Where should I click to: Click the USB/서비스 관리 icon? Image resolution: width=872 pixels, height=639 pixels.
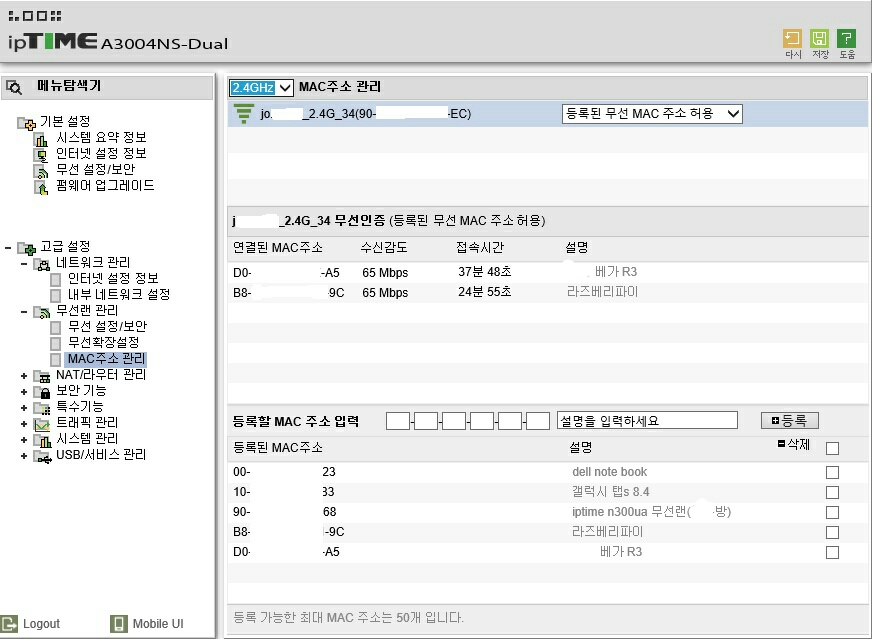[x=42, y=456]
